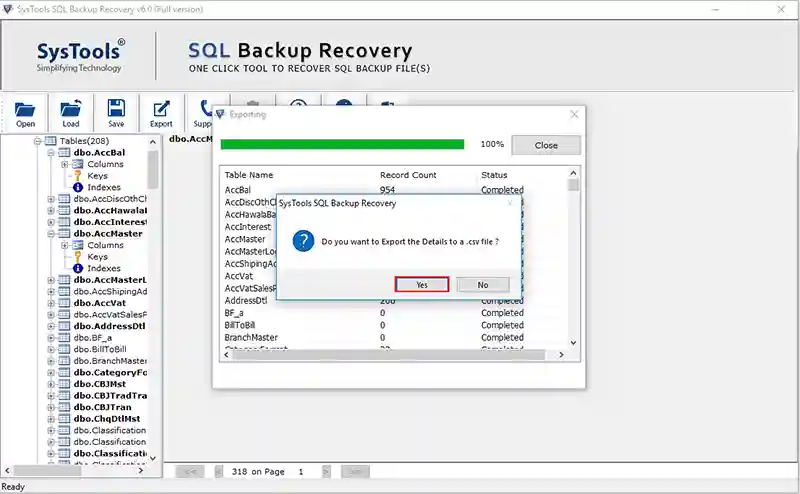Click the page number field showing 1
The height and width of the screenshot is (494, 800).
pyautogui.click(x=301, y=472)
